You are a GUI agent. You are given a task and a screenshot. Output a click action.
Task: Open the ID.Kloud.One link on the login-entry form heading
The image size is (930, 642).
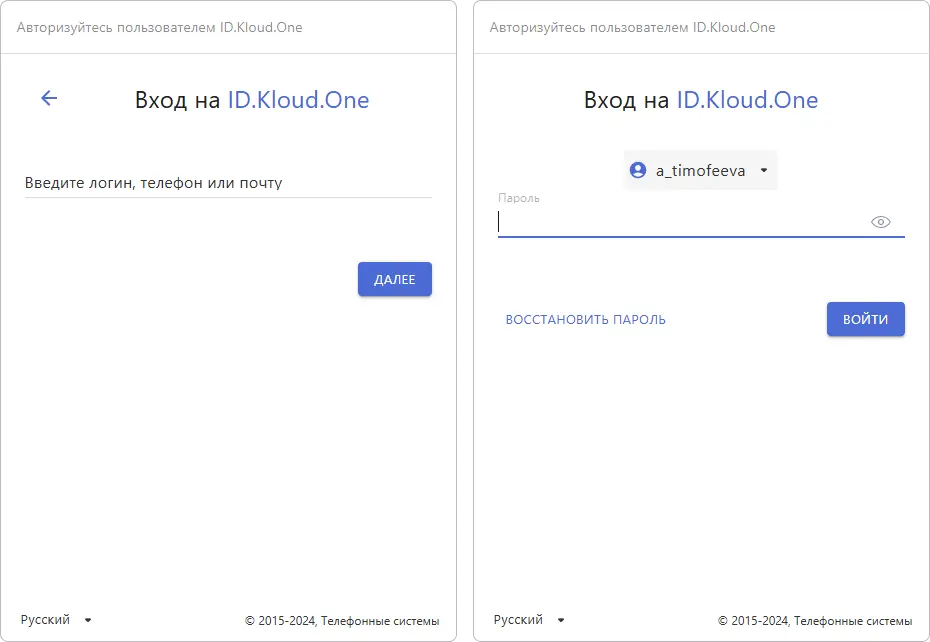click(x=298, y=100)
